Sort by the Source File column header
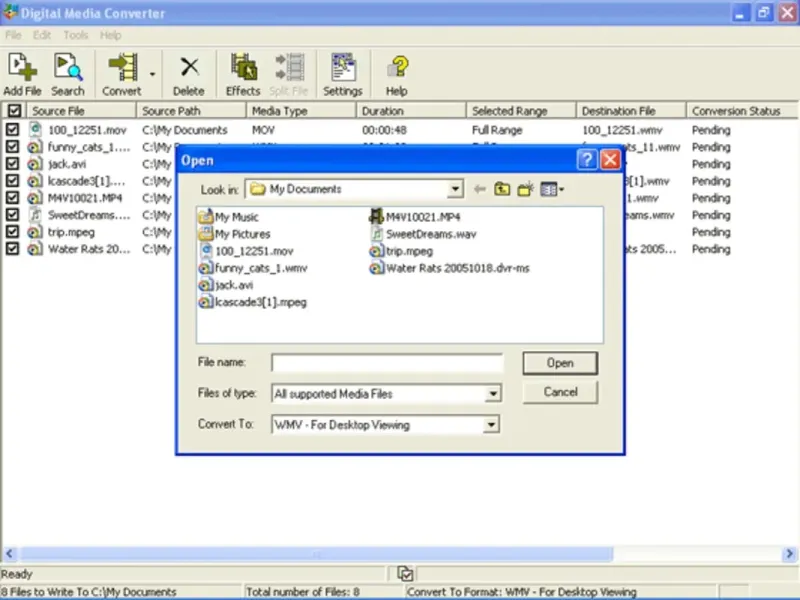800x600 pixels. pyautogui.click(x=81, y=111)
